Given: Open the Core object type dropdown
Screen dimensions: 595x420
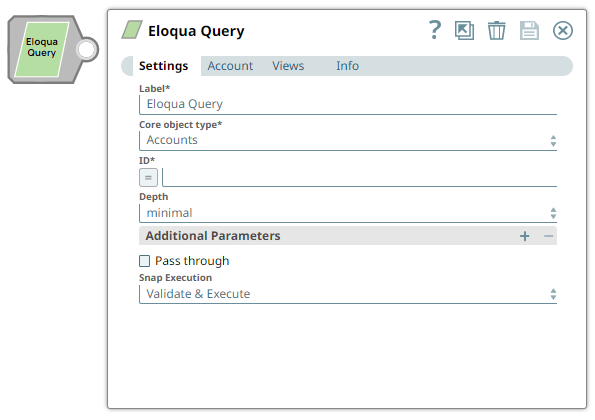Looking at the screenshot, I should [x=348, y=140].
